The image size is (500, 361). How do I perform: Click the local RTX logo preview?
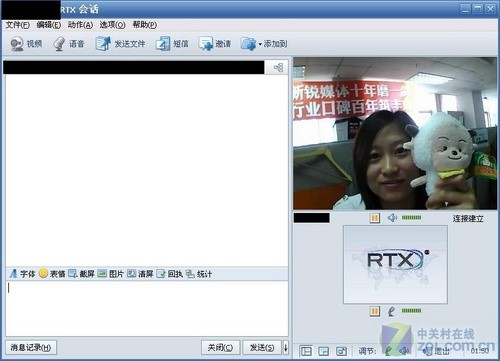(395, 264)
